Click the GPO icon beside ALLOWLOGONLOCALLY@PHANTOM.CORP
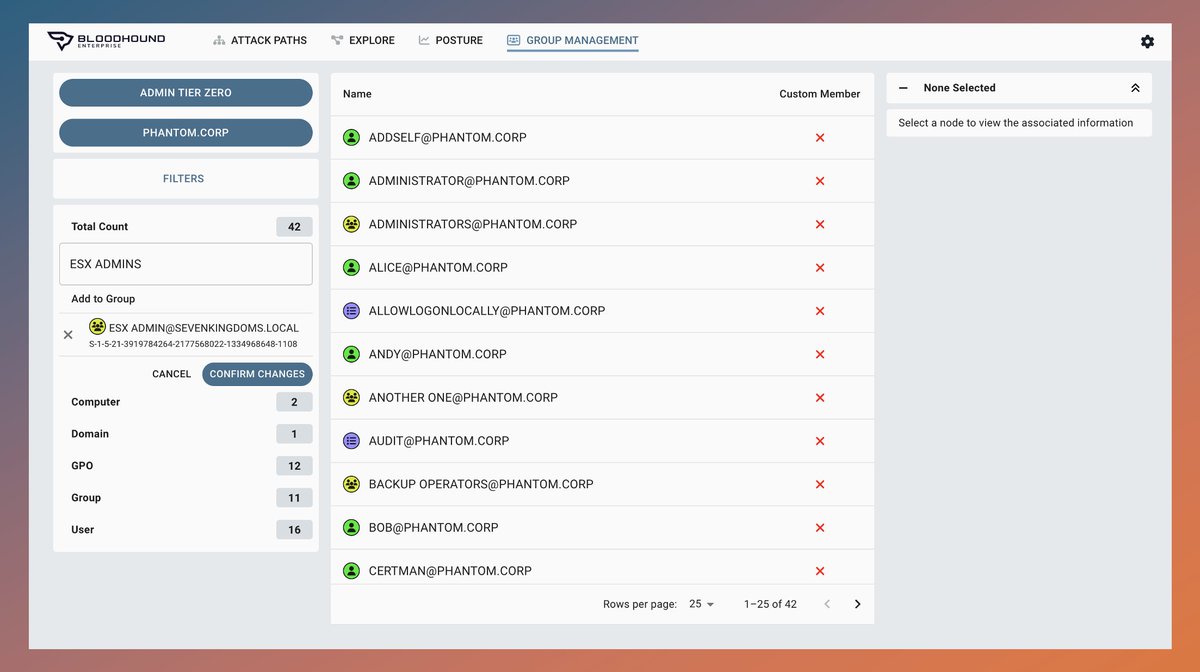Screen dimensions: 1200x672 [x=351, y=311]
